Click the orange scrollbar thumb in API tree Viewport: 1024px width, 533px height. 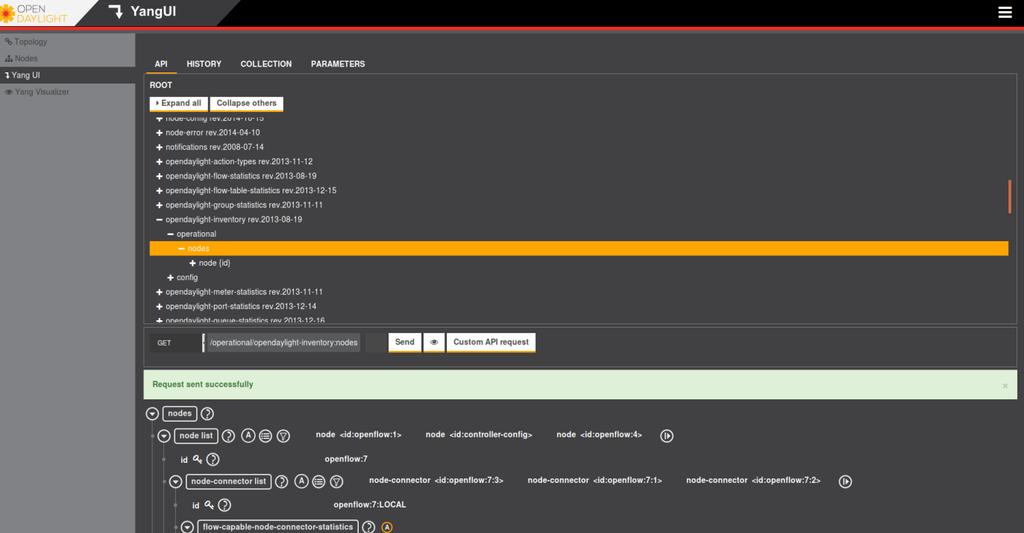[1010, 197]
